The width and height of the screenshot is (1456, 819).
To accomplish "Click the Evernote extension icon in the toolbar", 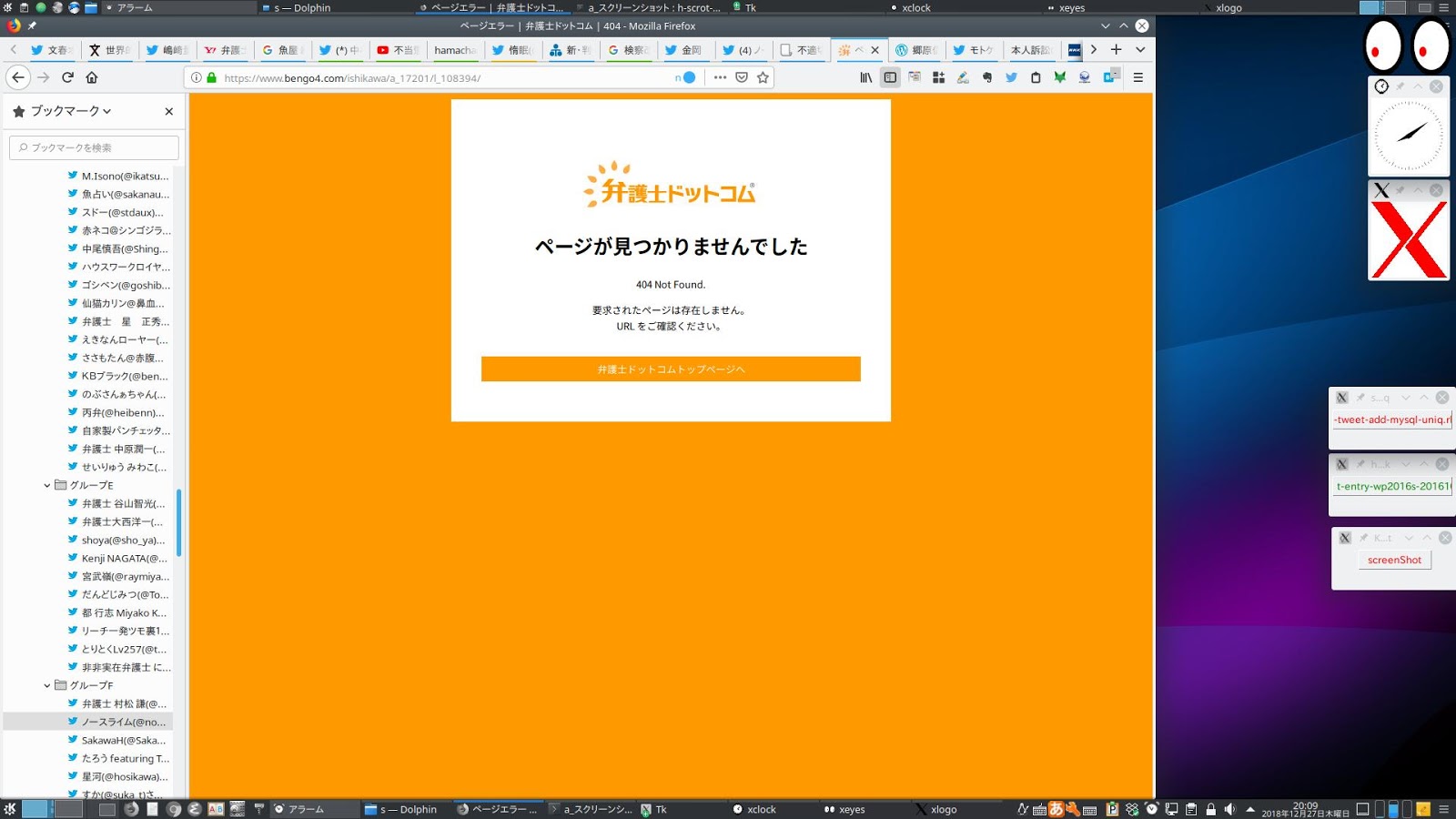I will point(986,77).
